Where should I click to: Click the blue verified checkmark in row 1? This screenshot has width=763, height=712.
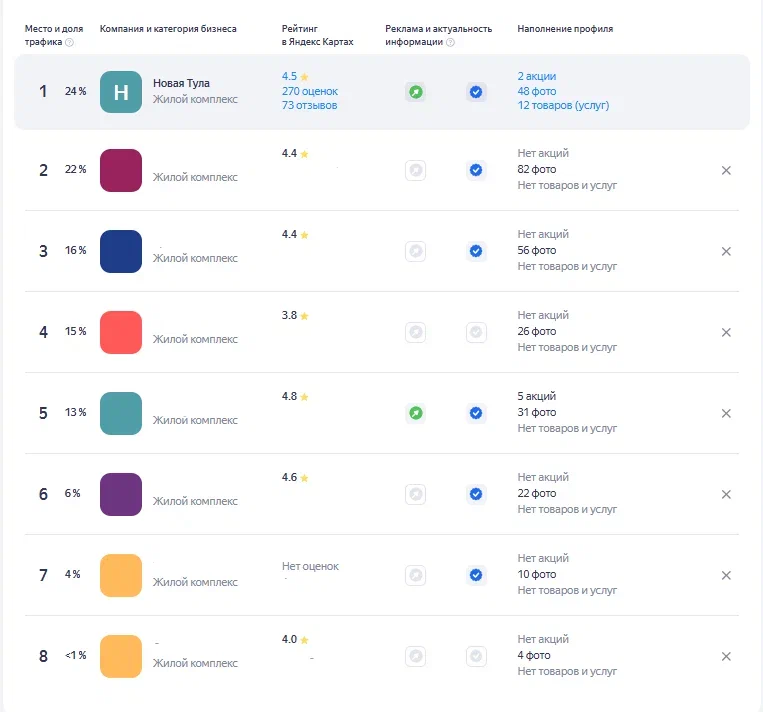point(476,92)
